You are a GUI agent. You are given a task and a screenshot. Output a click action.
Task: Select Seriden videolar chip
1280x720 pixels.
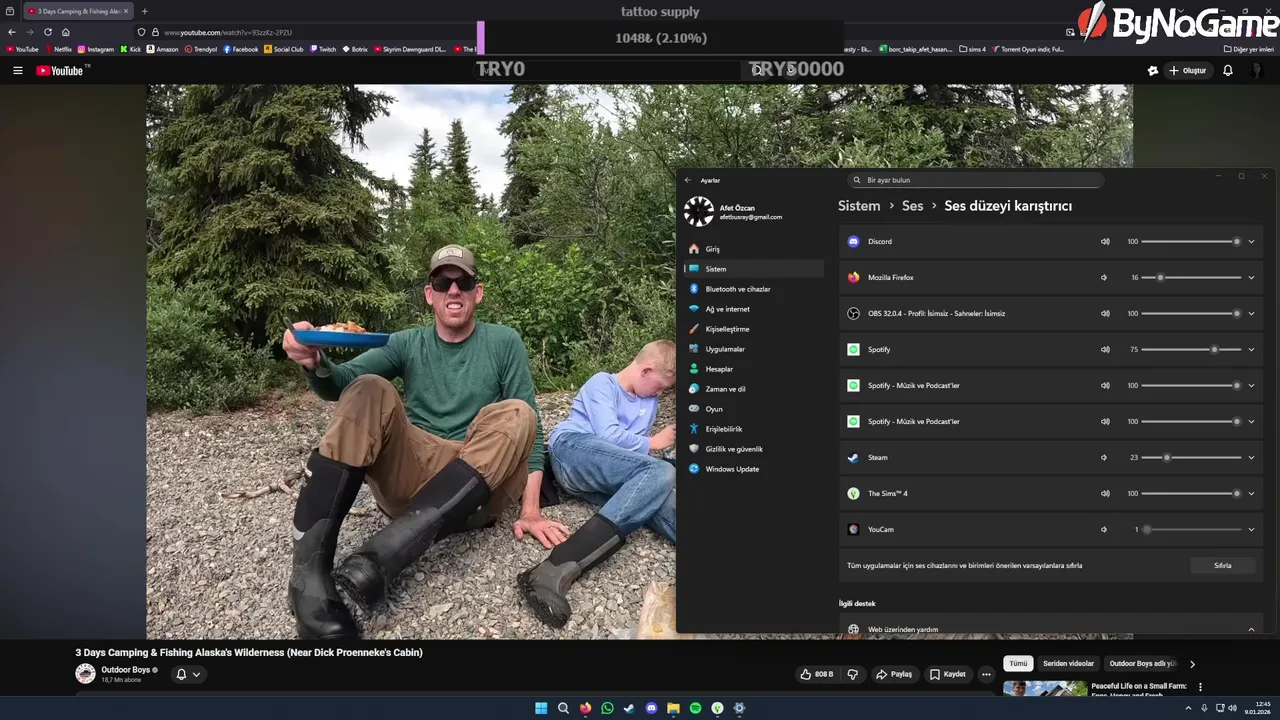(x=1068, y=663)
